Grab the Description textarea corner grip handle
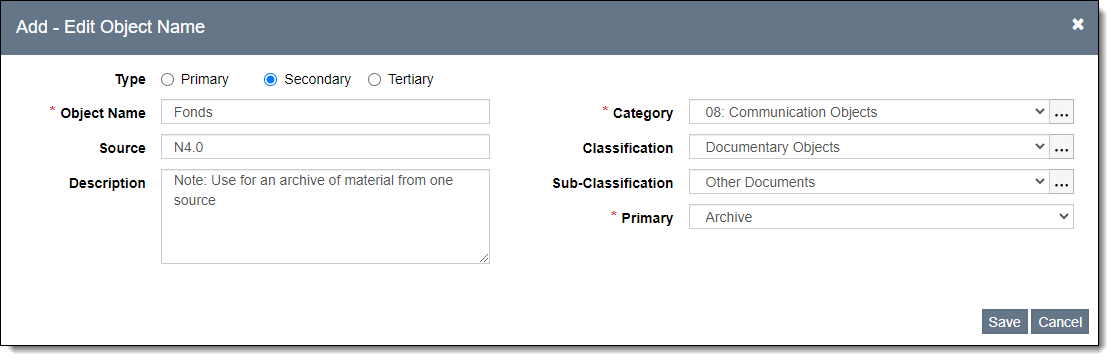Image resolution: width=1114 pixels, height=361 pixels. 484,259
